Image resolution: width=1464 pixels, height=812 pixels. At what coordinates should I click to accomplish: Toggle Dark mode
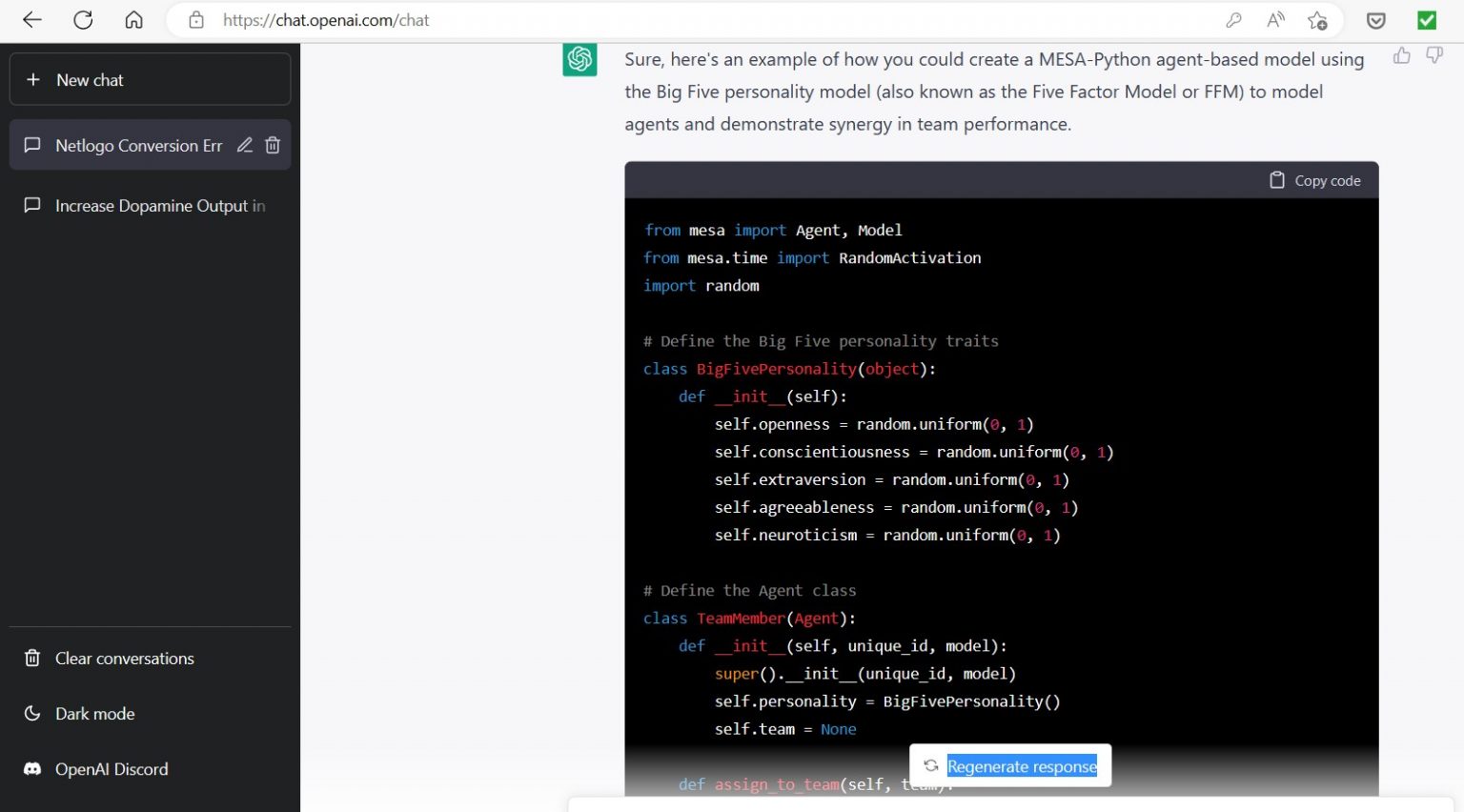(94, 714)
